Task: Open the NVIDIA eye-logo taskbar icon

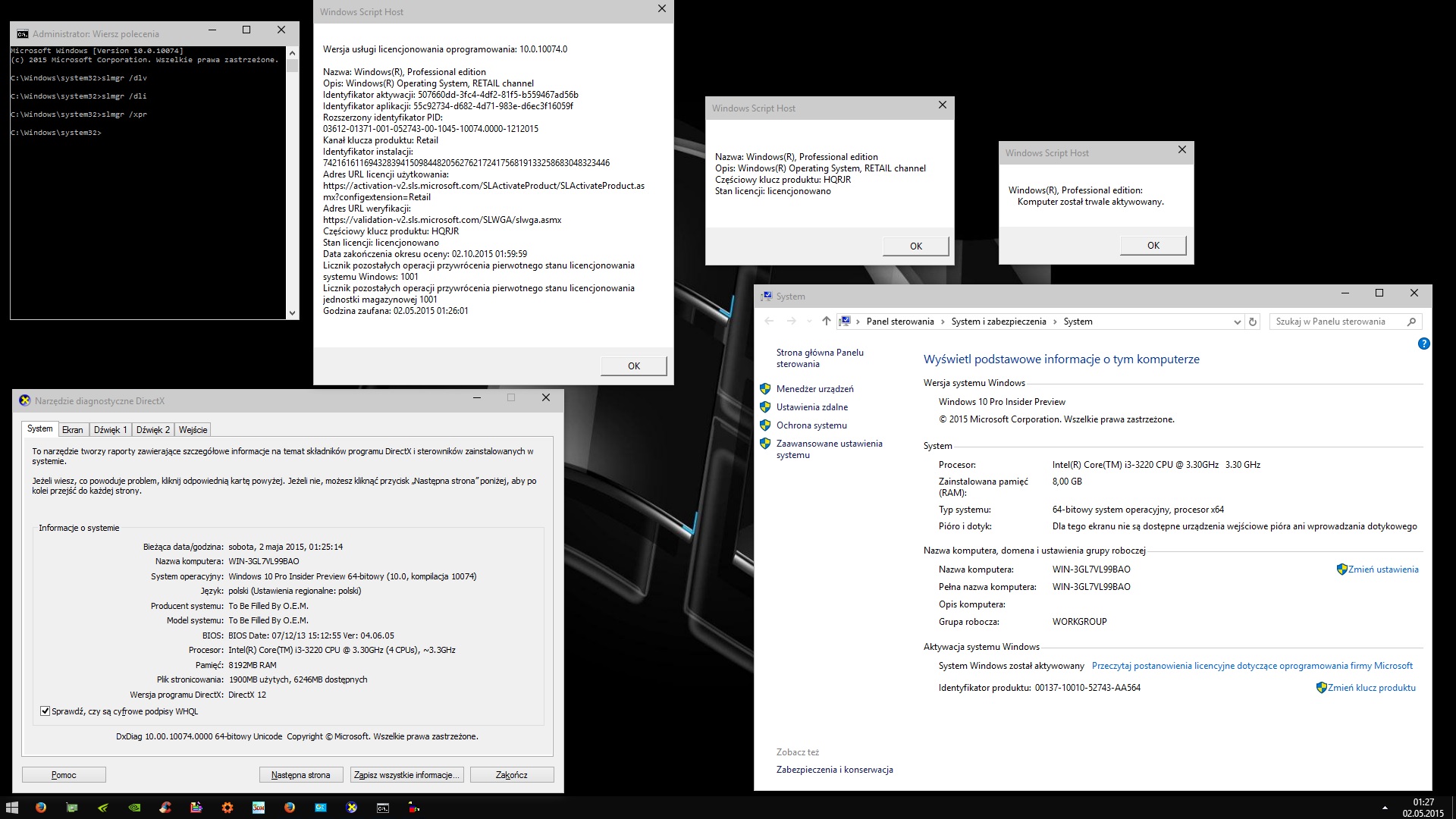Action: [x=134, y=808]
